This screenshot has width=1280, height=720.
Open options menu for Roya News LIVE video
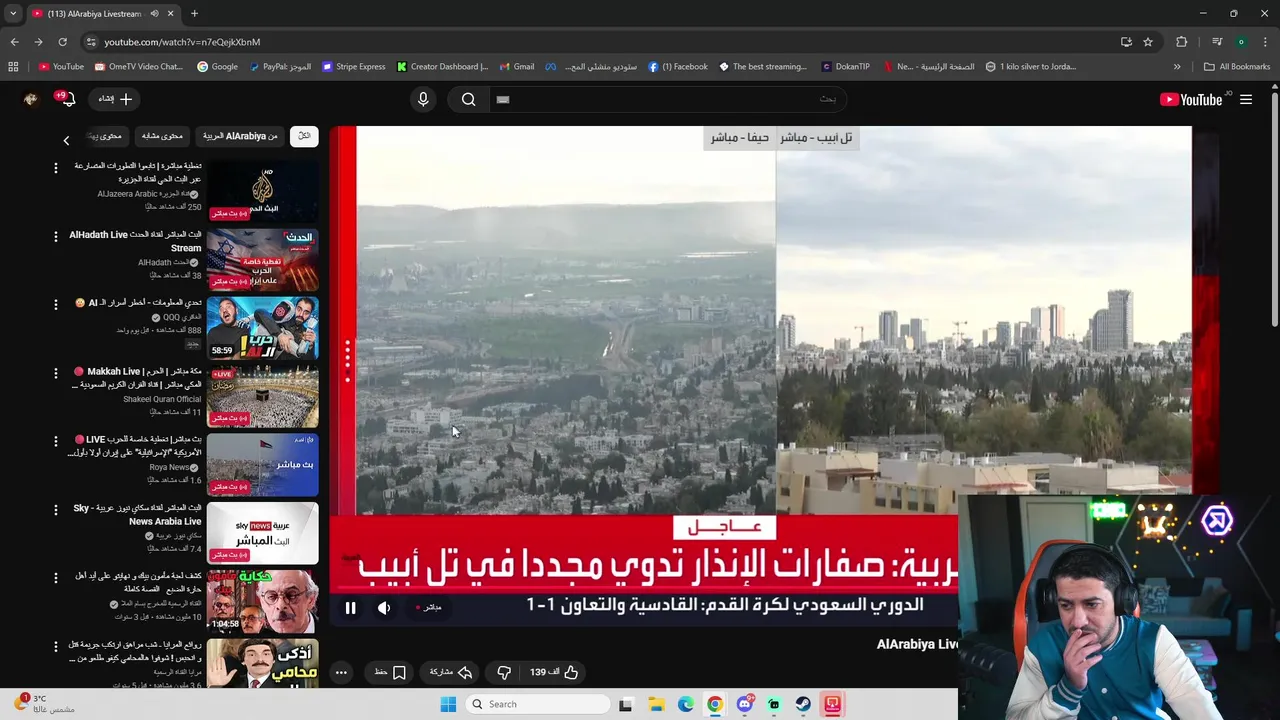(56, 441)
